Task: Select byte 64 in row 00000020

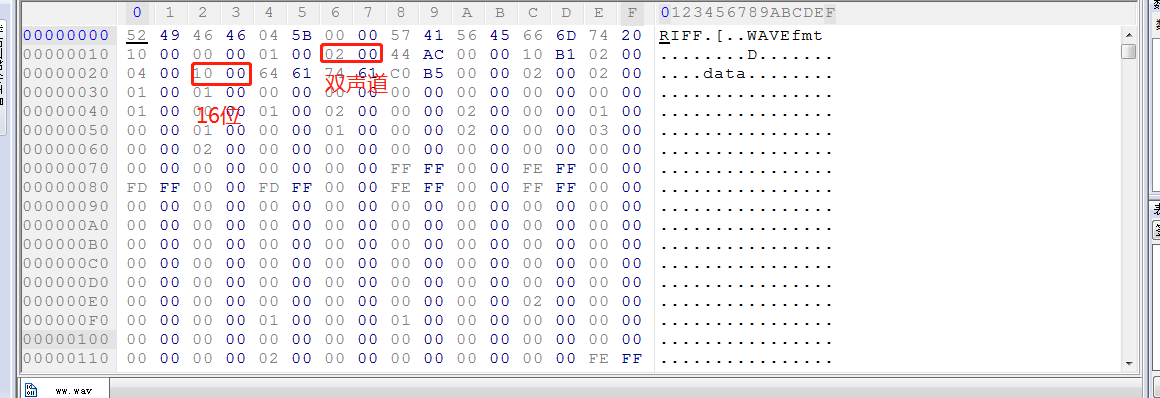Action: coord(269,73)
